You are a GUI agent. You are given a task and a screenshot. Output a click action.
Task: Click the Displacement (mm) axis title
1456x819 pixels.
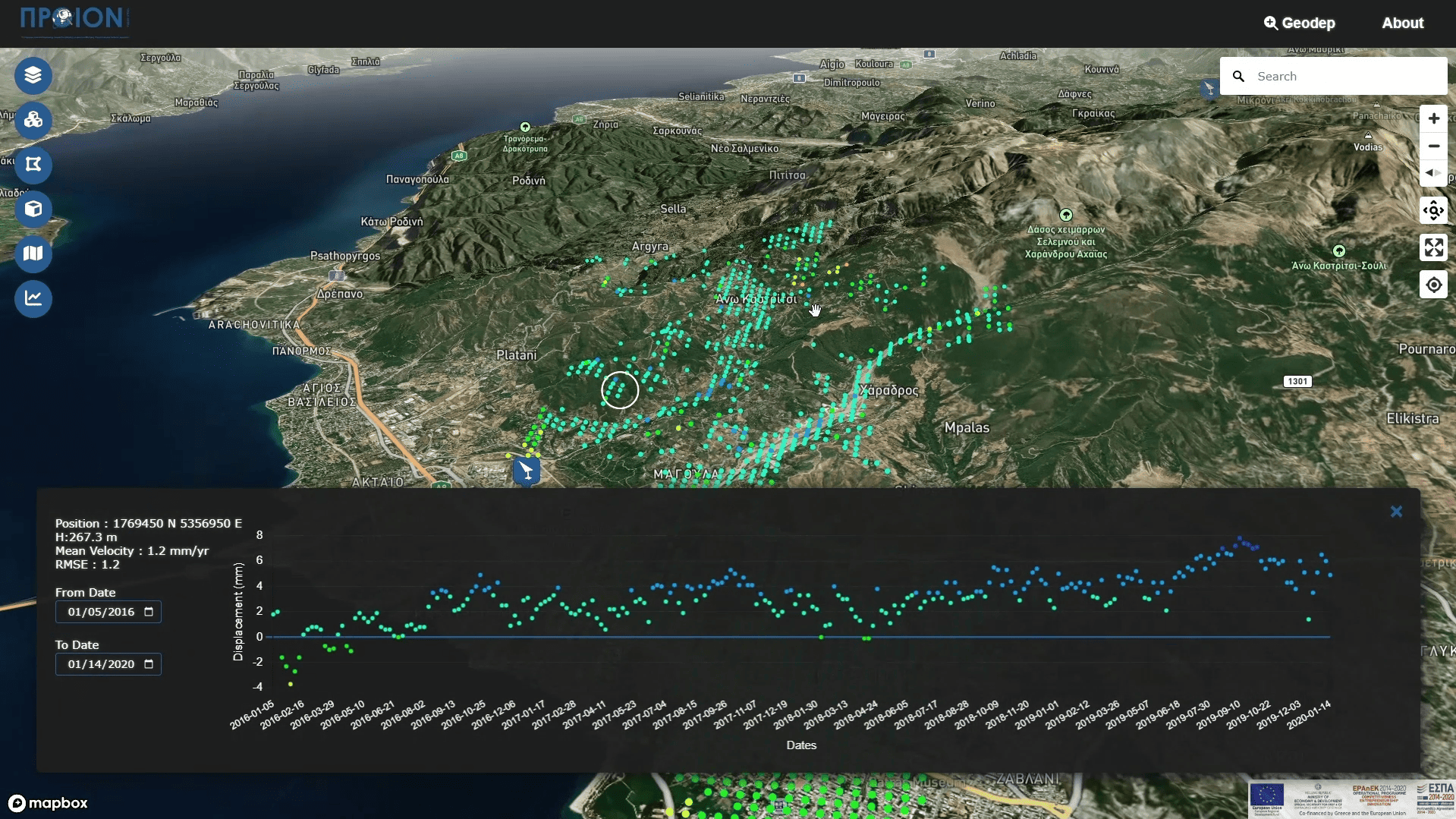238,612
